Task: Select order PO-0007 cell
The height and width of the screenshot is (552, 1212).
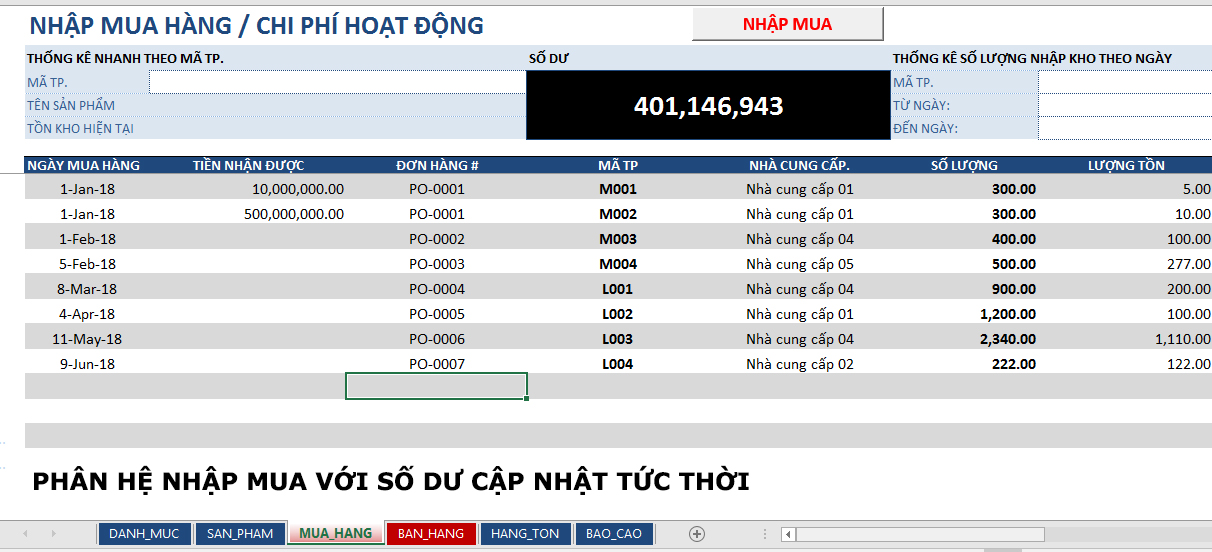Action: tap(437, 364)
